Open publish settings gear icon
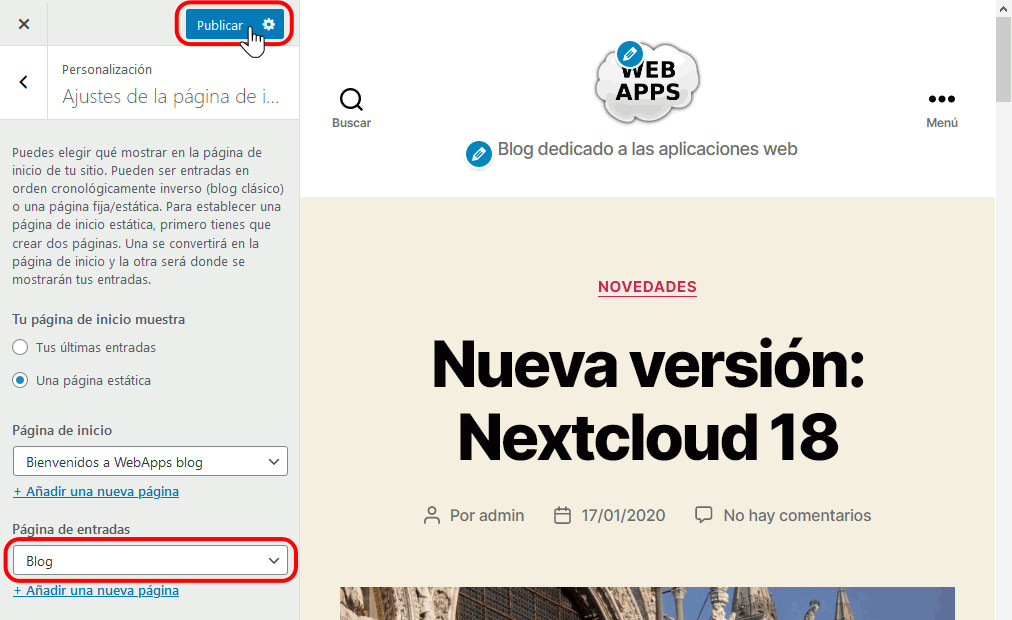The image size is (1012, 620). (268, 25)
